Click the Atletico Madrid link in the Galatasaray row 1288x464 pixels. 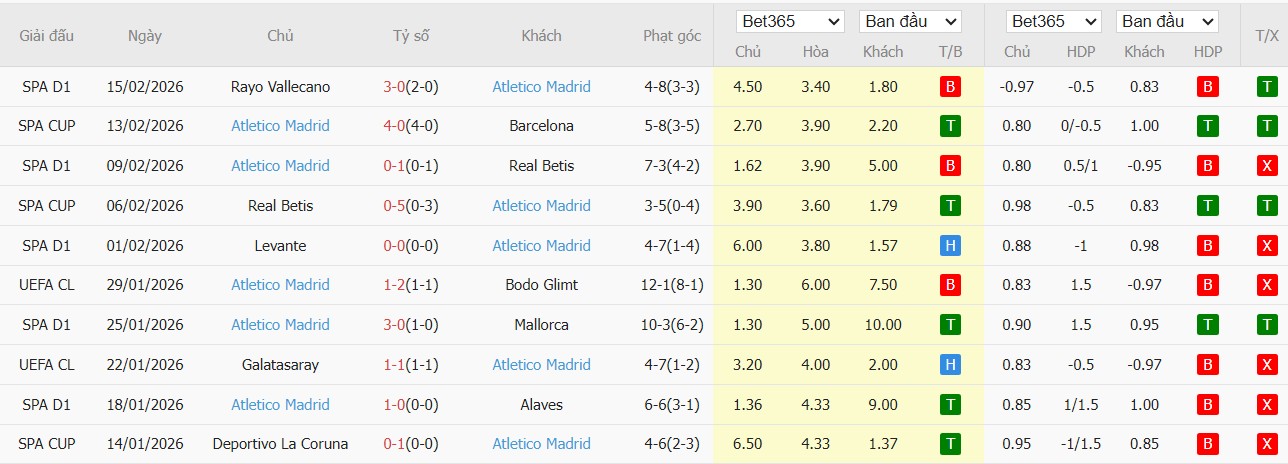tap(541, 365)
